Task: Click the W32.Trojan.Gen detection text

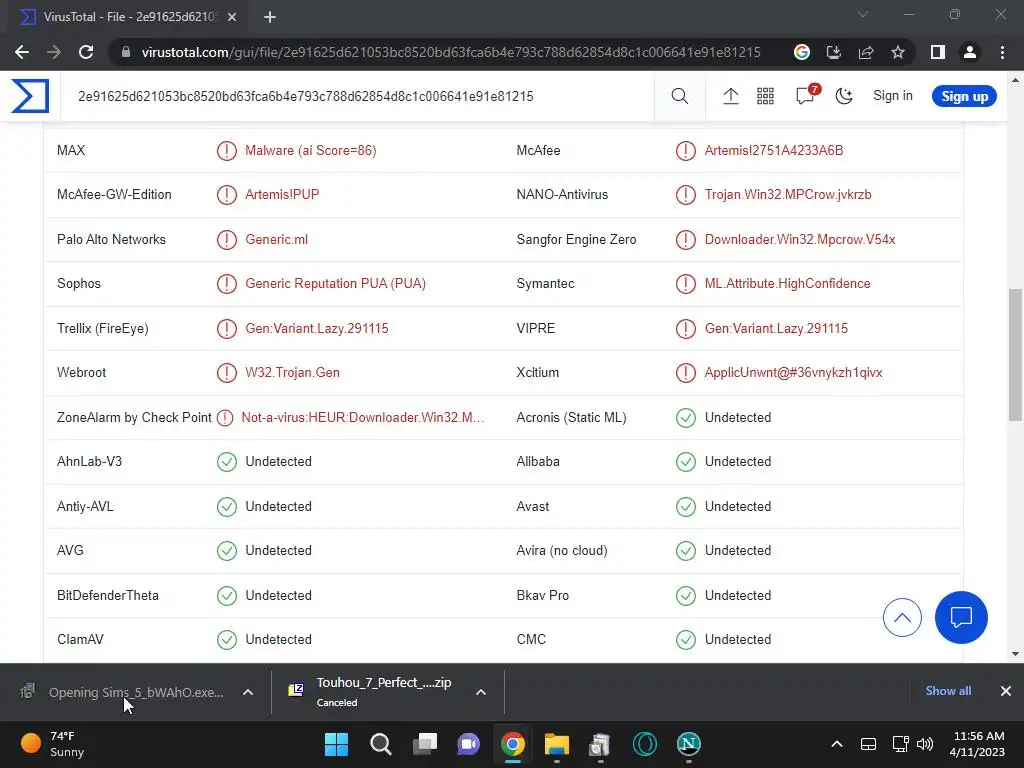Action: tap(292, 373)
